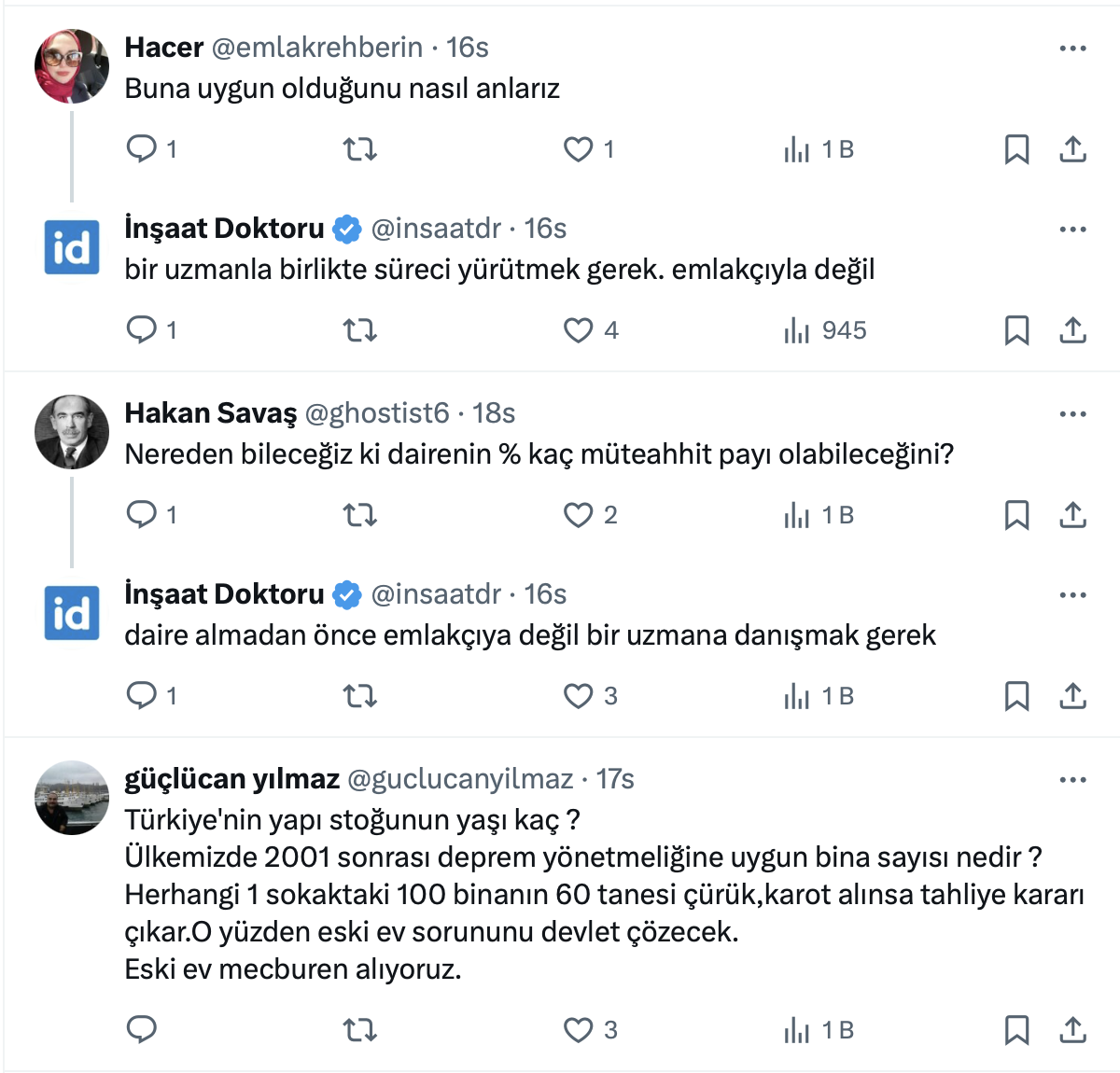
Task: Click güçlücan yılmaz's display name
Action: point(231,779)
